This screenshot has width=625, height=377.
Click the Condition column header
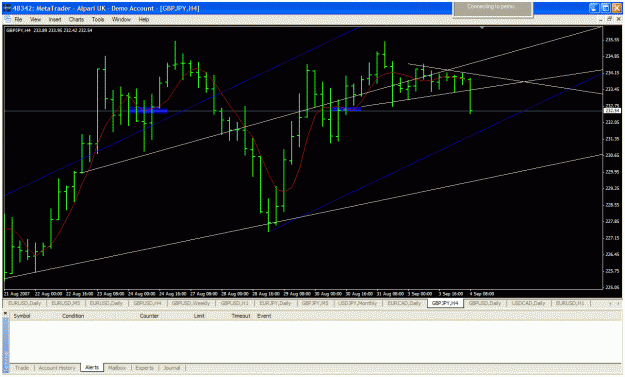[73, 316]
